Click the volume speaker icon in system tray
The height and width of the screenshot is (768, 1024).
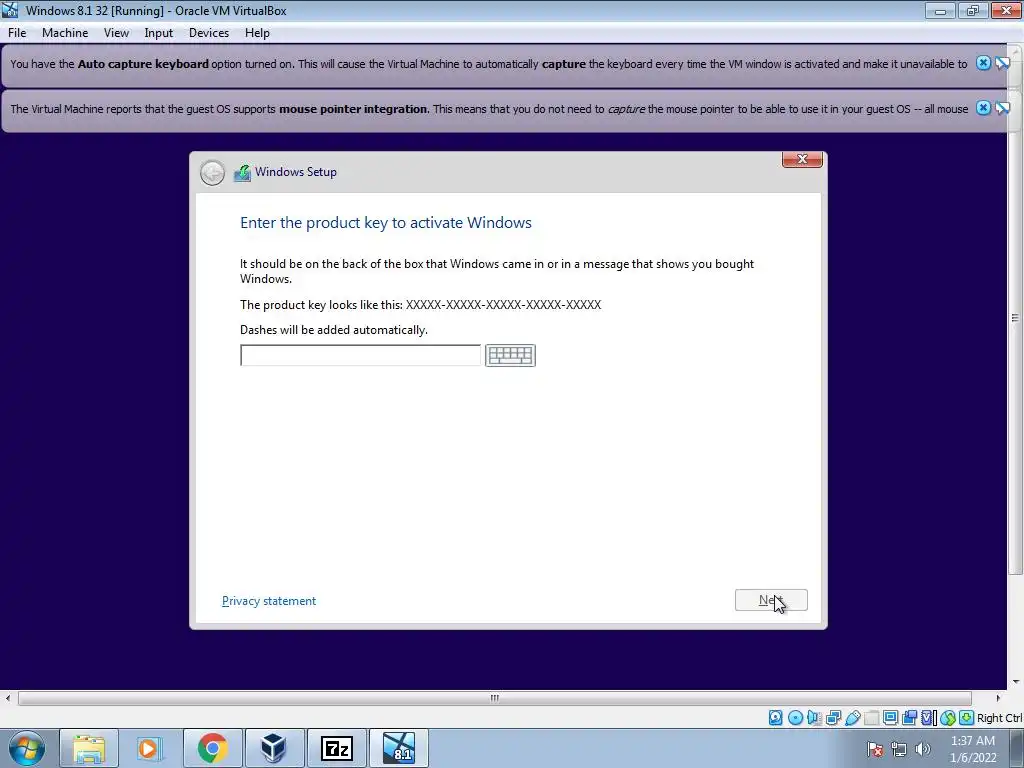pyautogui.click(x=922, y=749)
